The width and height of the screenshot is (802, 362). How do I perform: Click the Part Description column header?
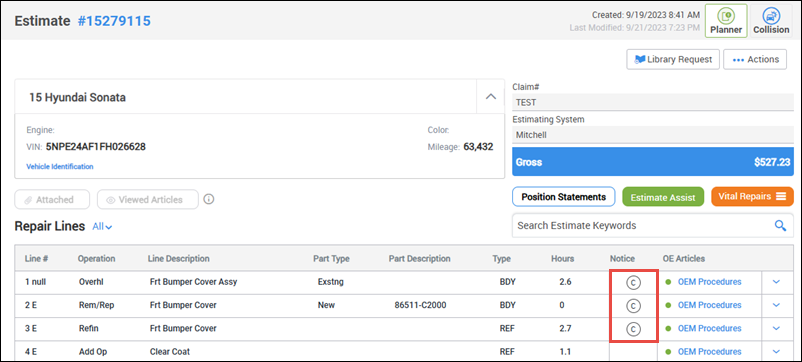419,259
